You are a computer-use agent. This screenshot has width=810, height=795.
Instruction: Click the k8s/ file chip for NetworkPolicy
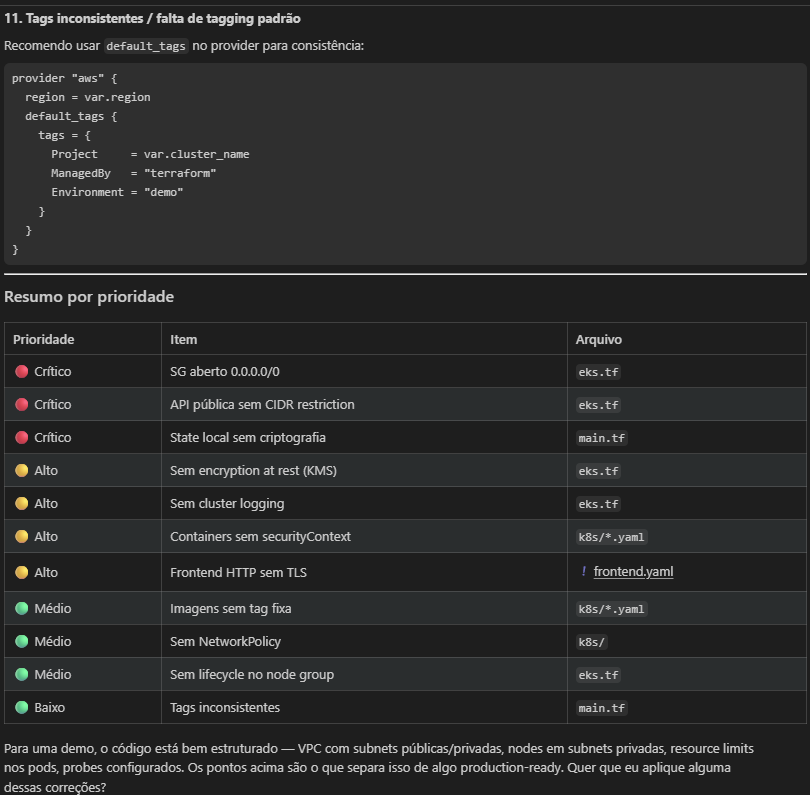coord(592,642)
